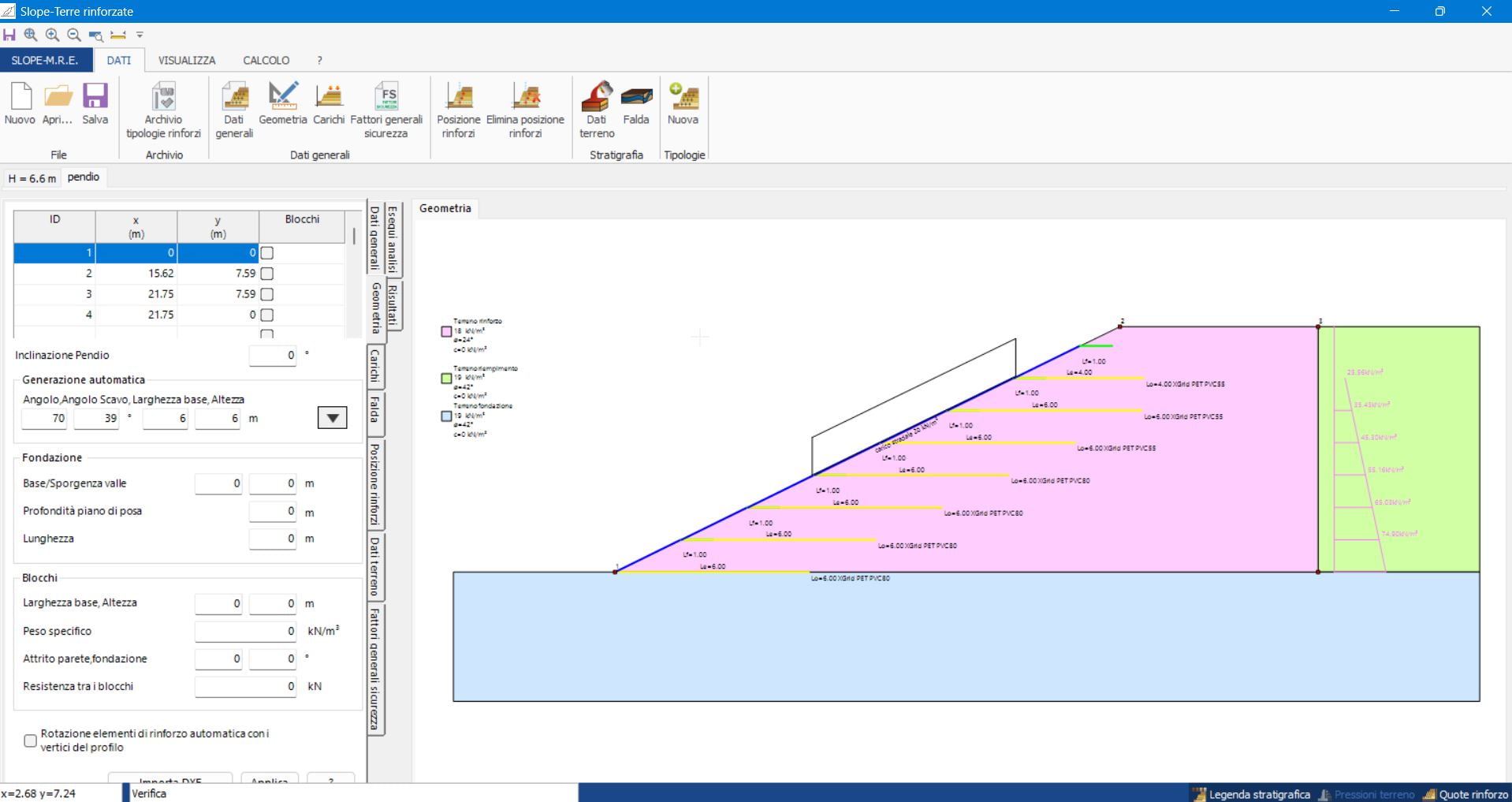The width and height of the screenshot is (1512, 802).
Task: Open the Archivio tipologie rinforzi icon
Action: 163,97
